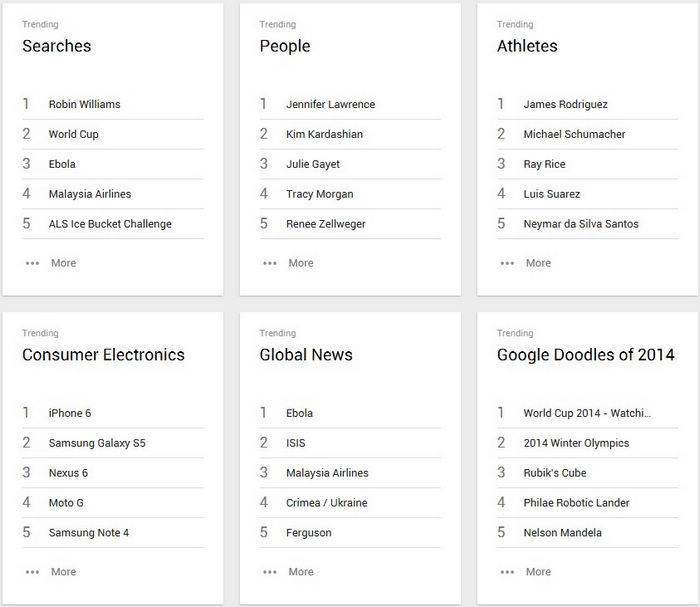The height and width of the screenshot is (607, 700).
Task: Click the Consumer Electronics card heading
Action: (103, 355)
